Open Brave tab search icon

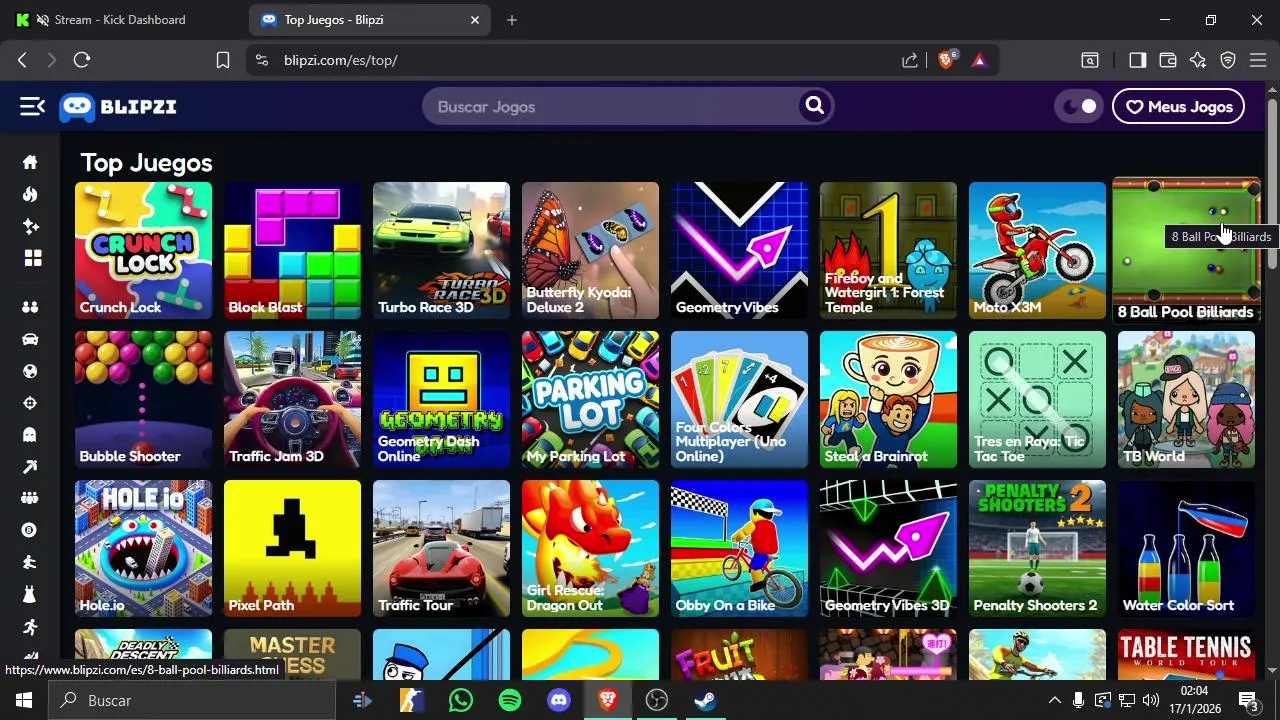tap(1090, 60)
